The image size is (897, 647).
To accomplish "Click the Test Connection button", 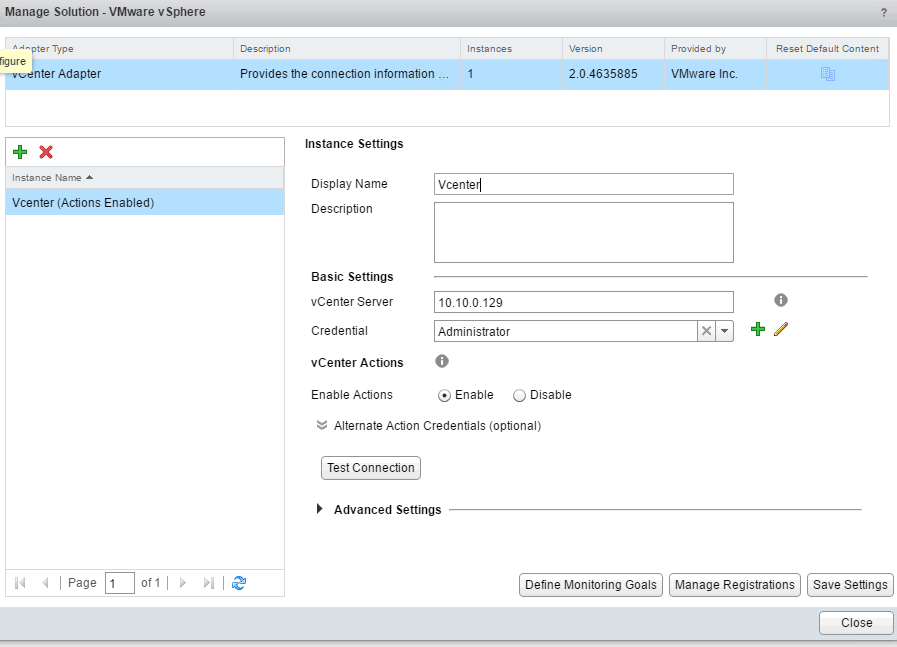I will [x=371, y=468].
